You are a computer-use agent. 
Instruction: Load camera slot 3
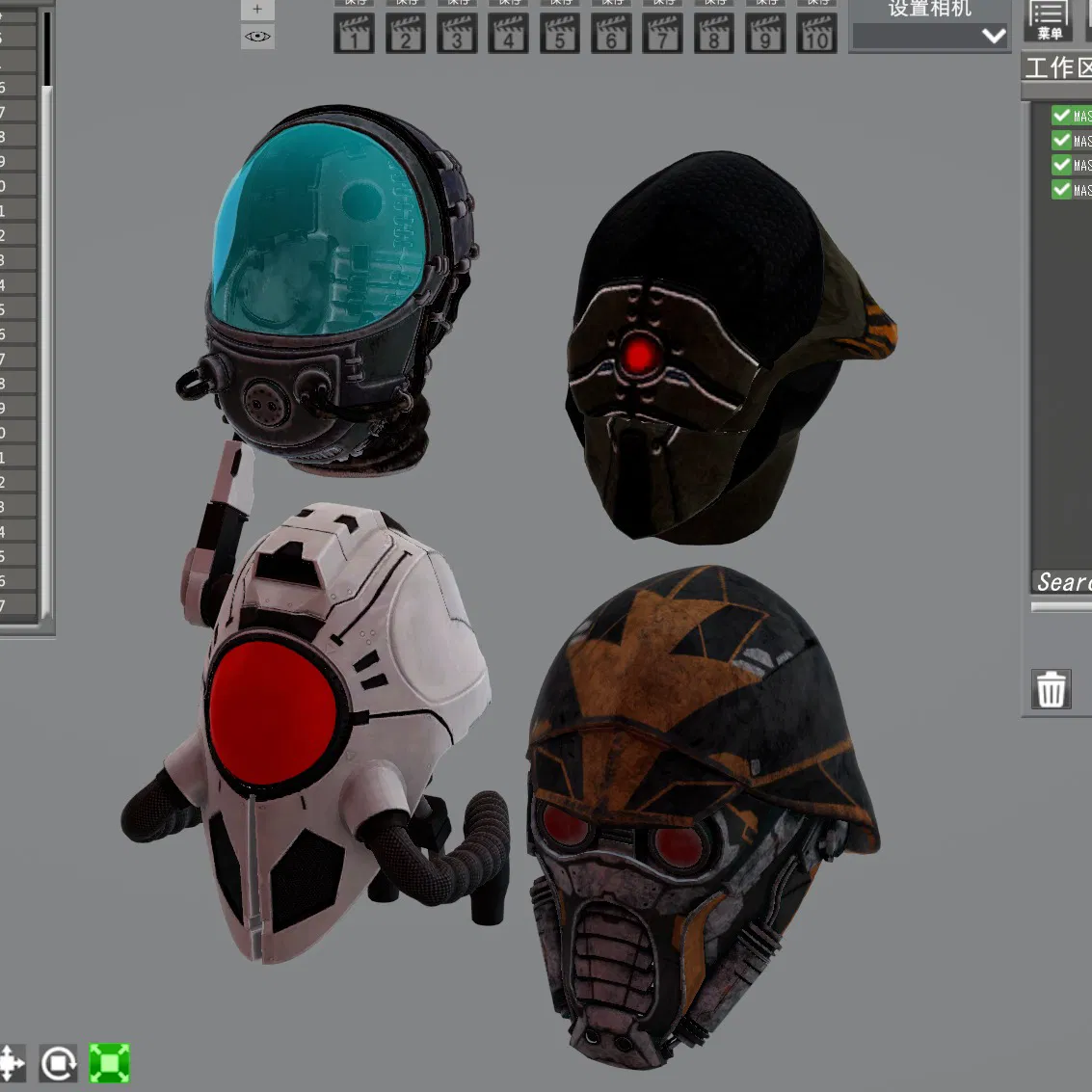[457, 34]
